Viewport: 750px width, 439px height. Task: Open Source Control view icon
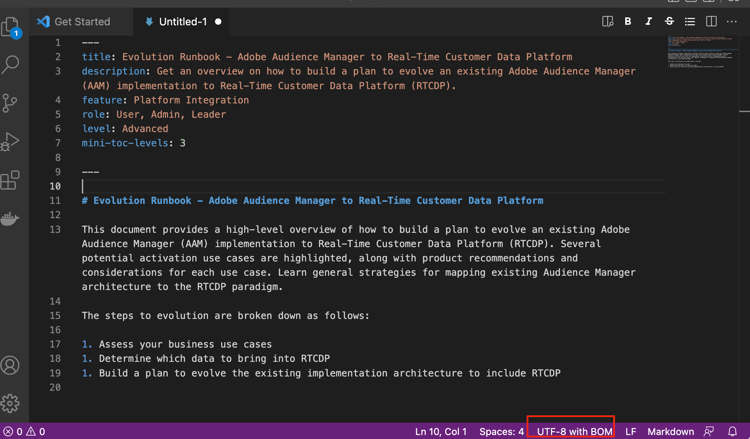point(10,103)
